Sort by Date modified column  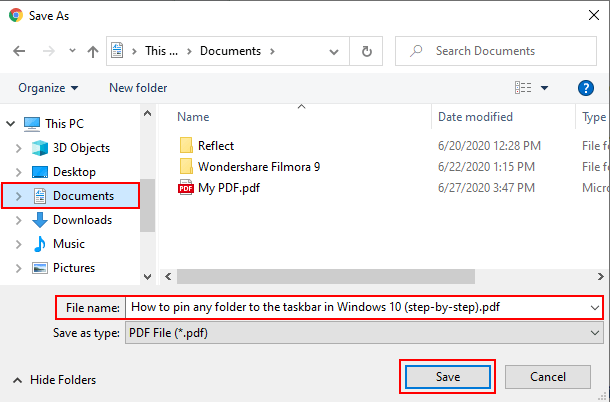click(475, 117)
